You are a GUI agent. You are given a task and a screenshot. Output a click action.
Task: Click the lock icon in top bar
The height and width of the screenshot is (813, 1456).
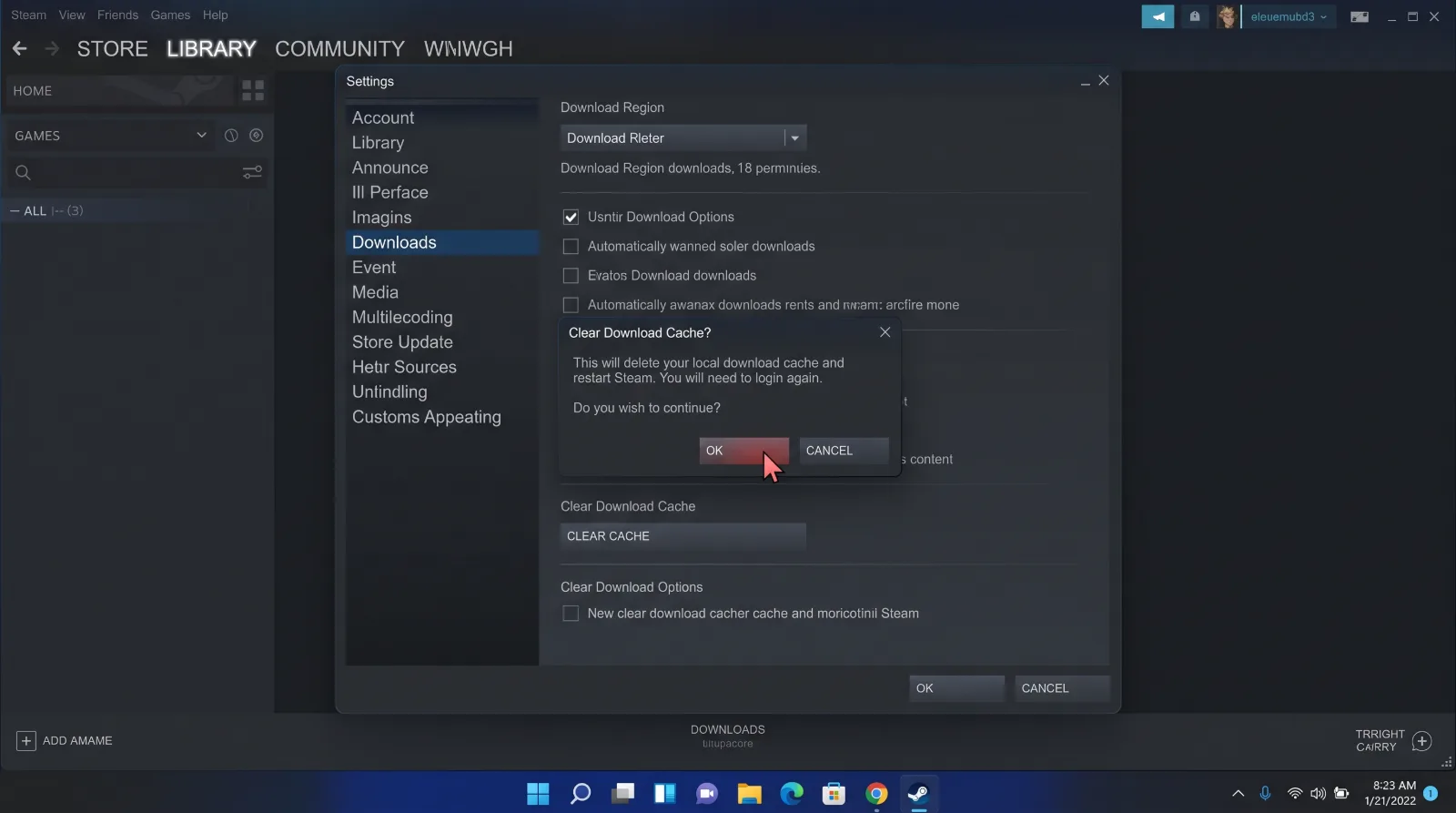coord(1195,16)
